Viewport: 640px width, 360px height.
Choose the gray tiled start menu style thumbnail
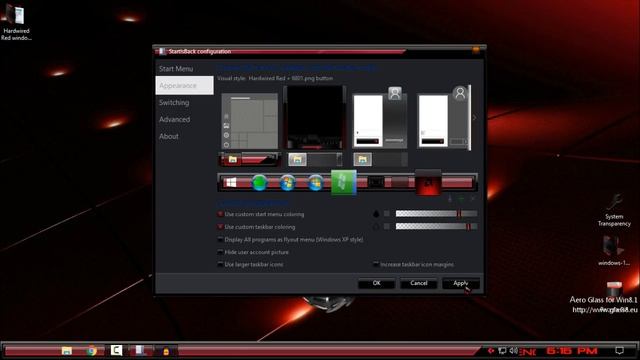(x=250, y=122)
